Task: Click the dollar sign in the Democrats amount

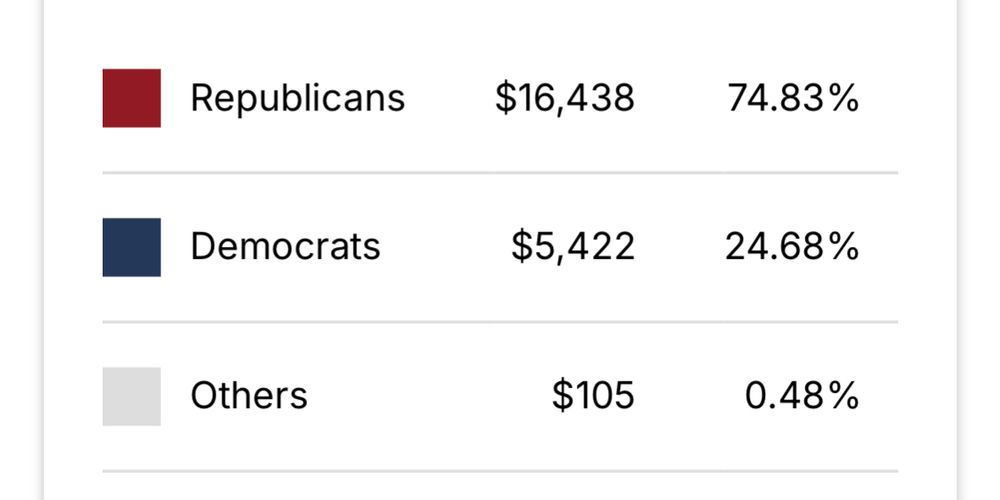Action: point(521,247)
